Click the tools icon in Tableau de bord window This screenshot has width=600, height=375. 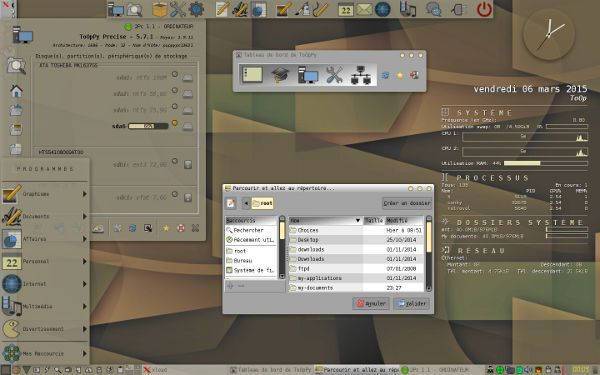[x=334, y=75]
